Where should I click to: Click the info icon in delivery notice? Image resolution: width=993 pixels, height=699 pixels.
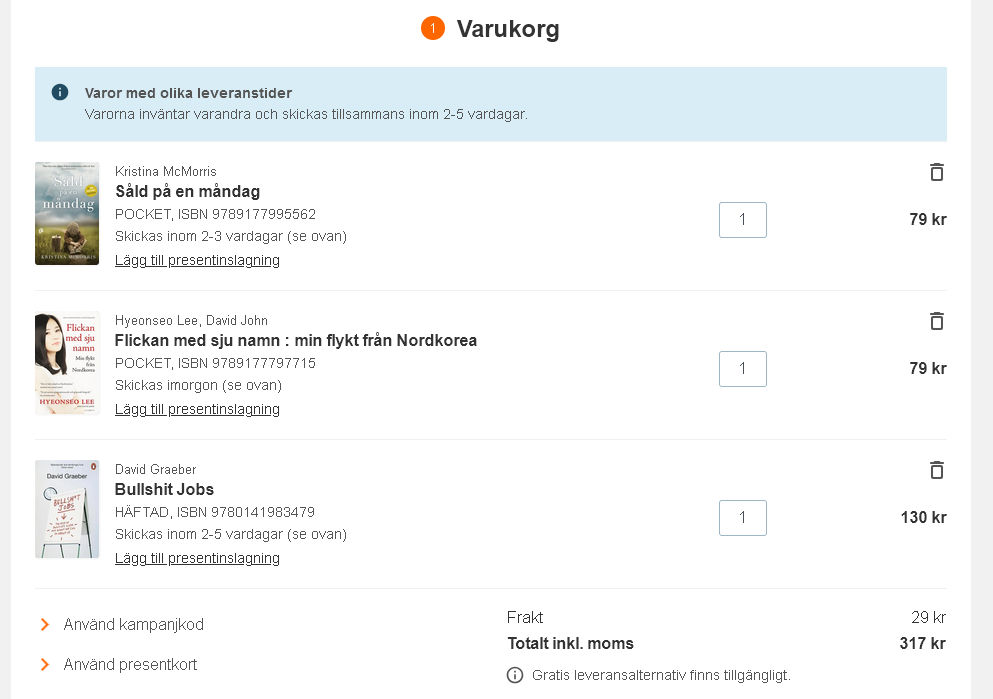coord(60,92)
